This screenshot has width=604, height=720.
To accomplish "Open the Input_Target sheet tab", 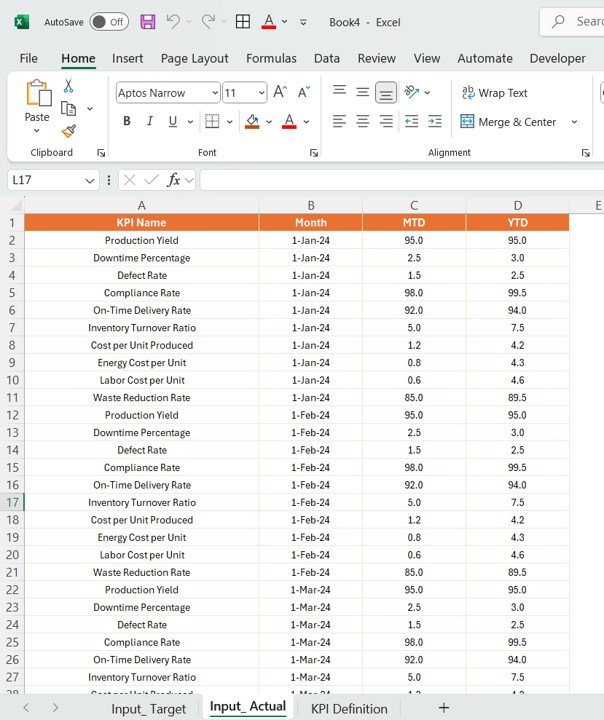I will 148,709.
